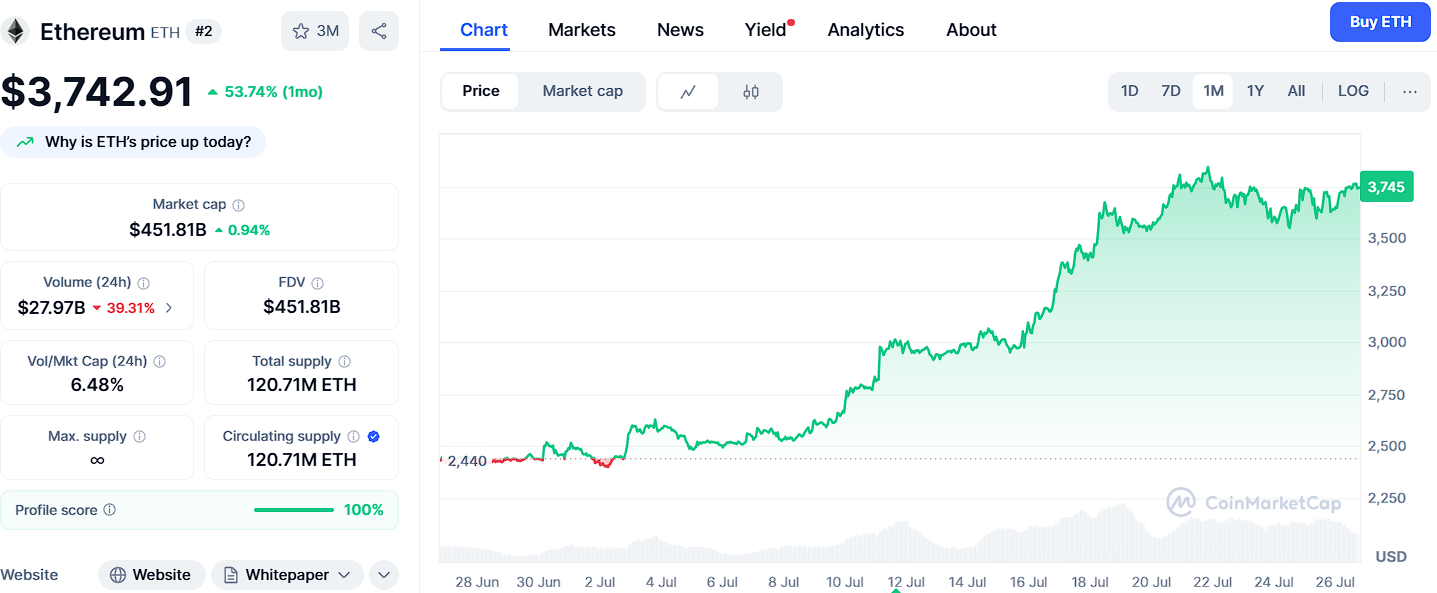Set chart range to All
The width and height of the screenshot is (1437, 593).
(x=1296, y=91)
